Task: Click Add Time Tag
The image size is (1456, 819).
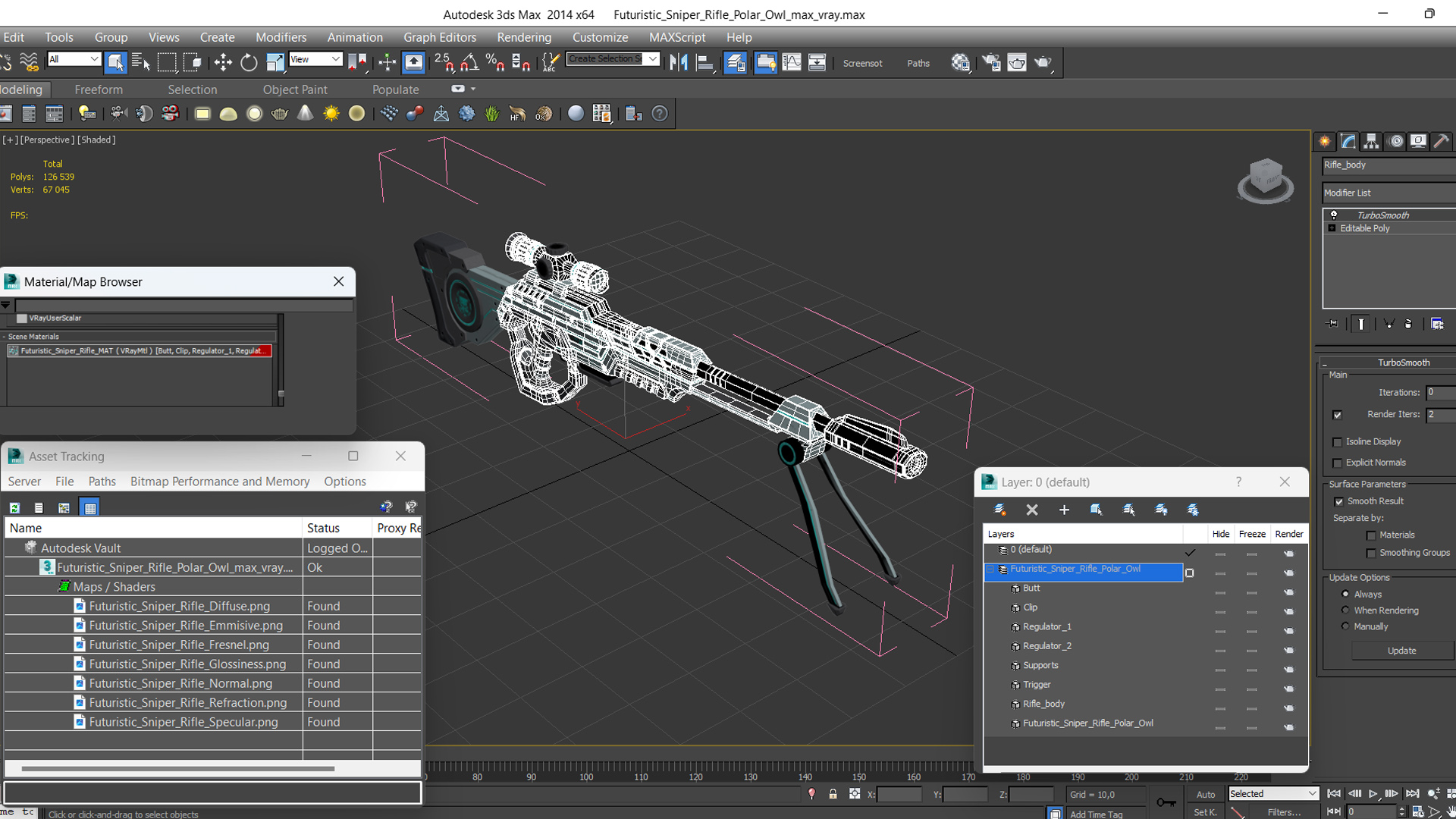Action: [x=1096, y=814]
